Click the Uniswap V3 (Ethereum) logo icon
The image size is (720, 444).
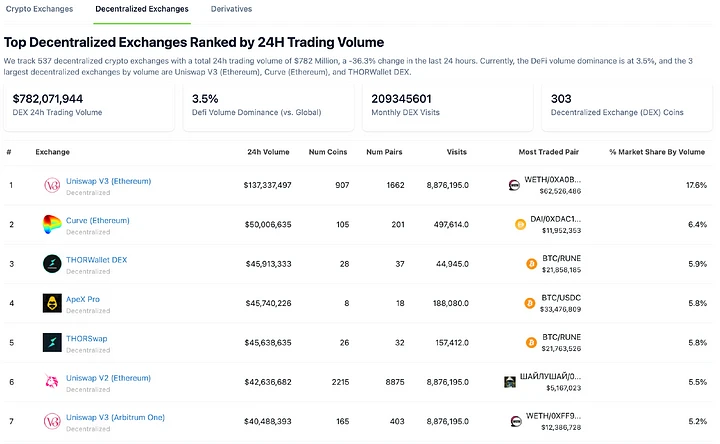coord(52,185)
